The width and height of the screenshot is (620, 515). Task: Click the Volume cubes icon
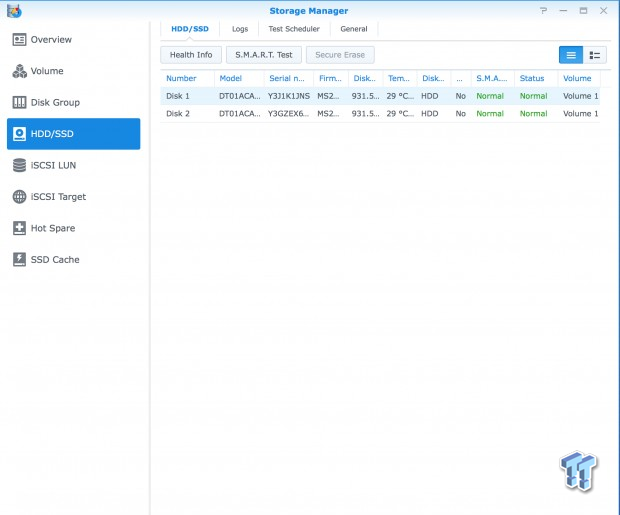pos(19,71)
